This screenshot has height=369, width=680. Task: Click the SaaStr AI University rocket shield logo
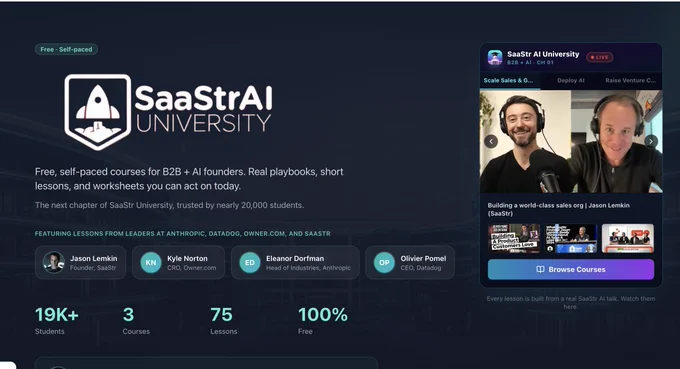(98, 112)
